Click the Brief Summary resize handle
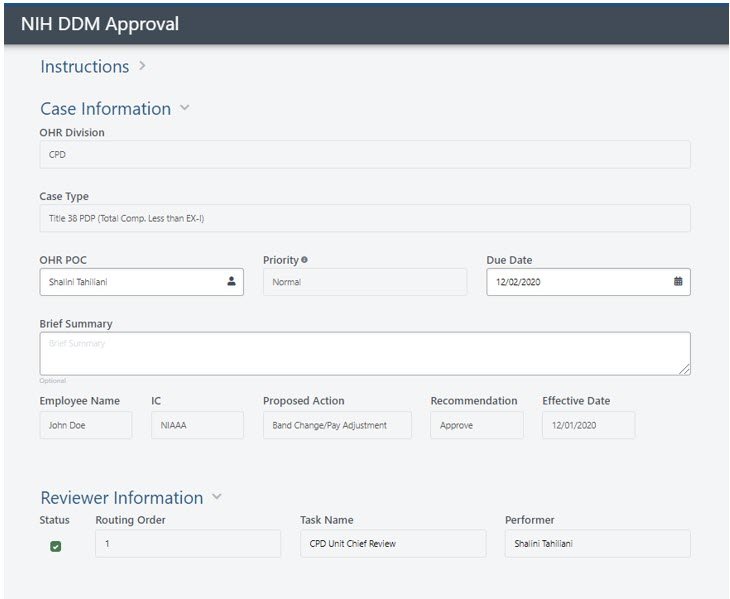Viewport: 730px width, 599px height. (x=684, y=370)
